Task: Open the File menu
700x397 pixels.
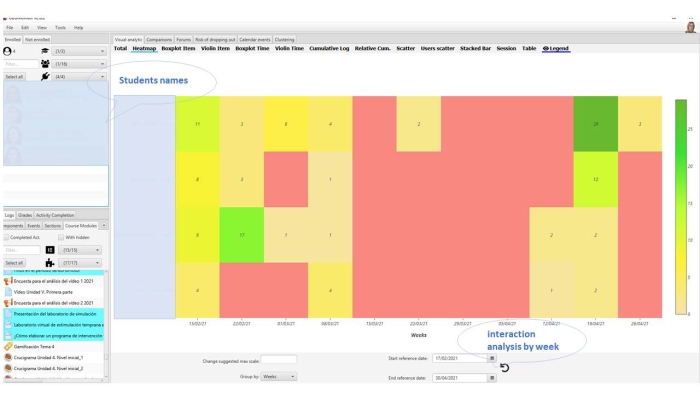Action: 9,28
